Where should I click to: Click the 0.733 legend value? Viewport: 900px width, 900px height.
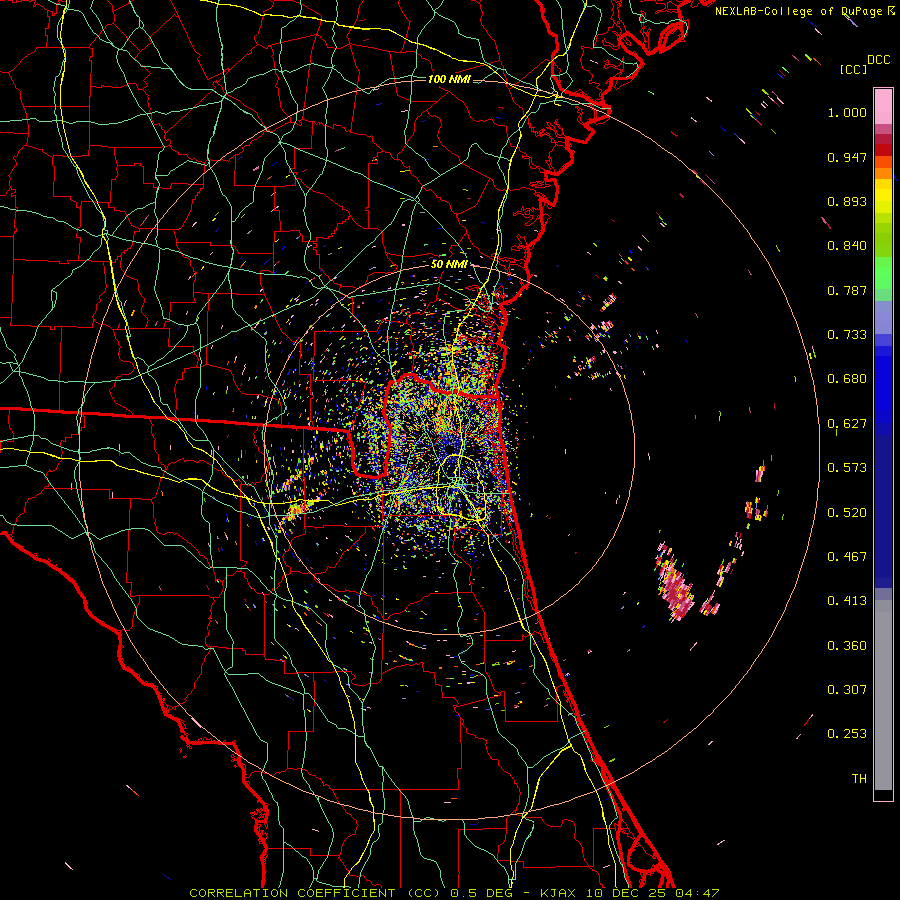coord(847,335)
